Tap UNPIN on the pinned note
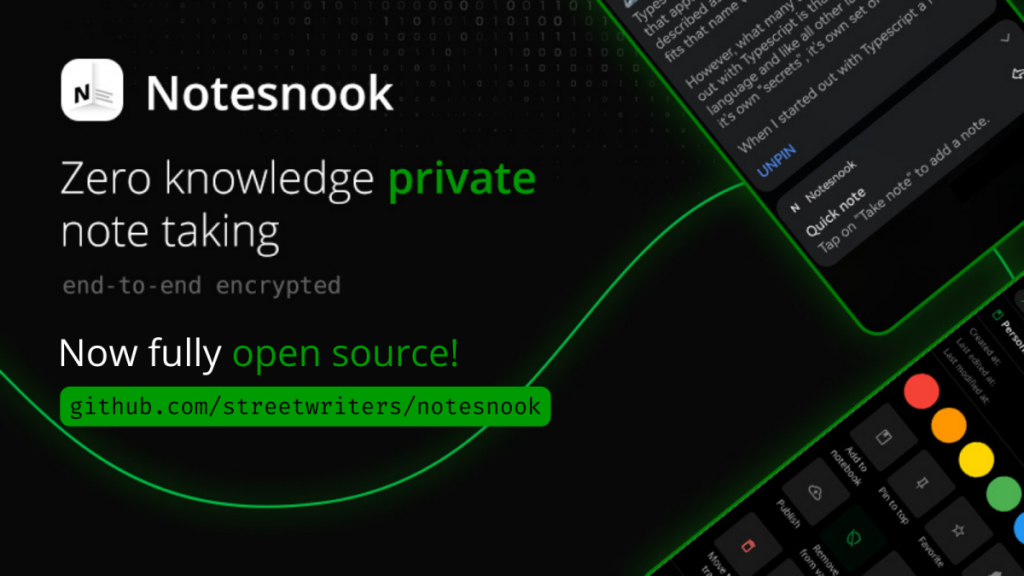Image resolution: width=1024 pixels, height=576 pixels. 776,160
